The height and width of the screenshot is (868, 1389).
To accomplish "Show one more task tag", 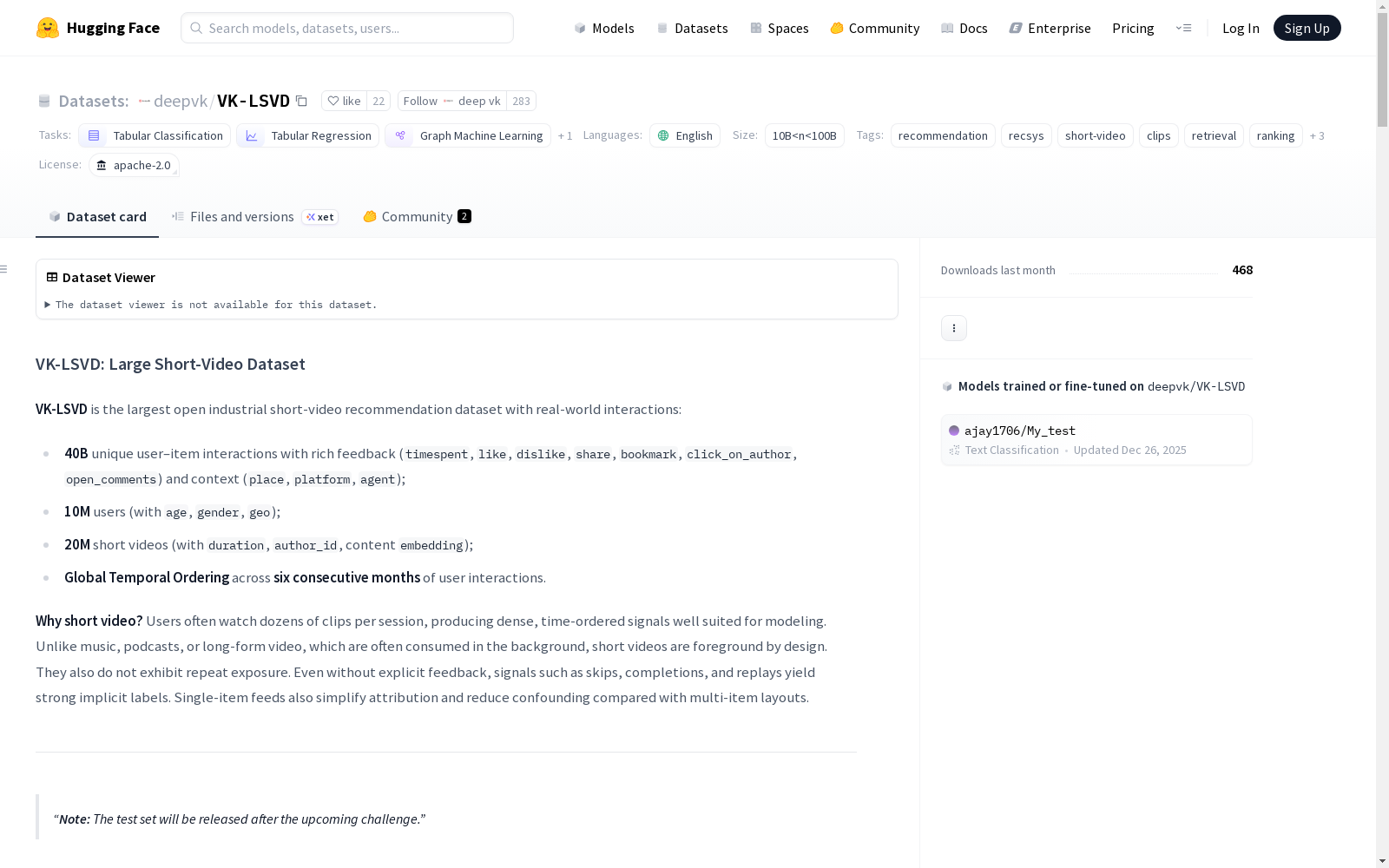I will pos(565,135).
